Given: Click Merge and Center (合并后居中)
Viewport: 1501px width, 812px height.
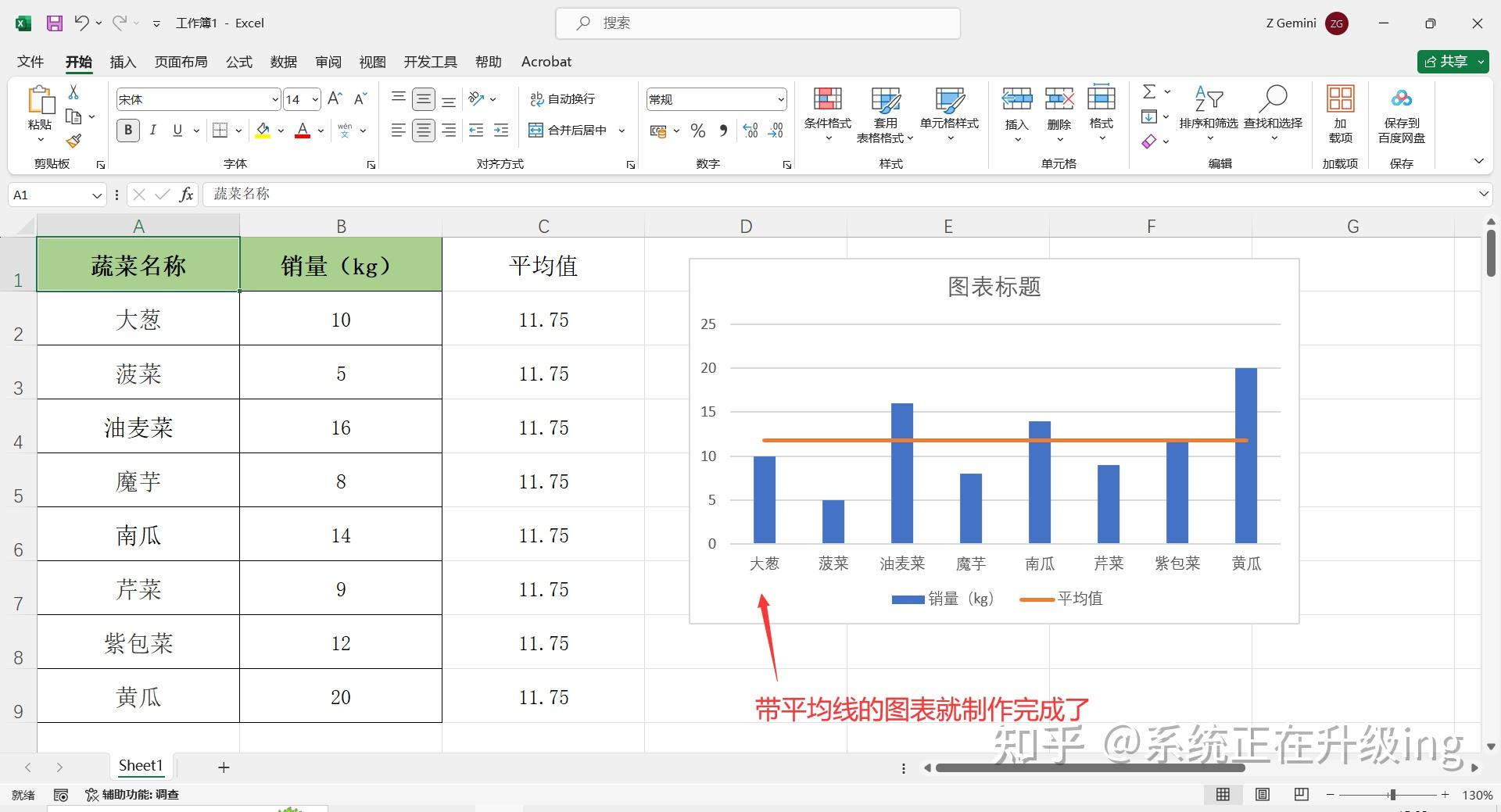Looking at the screenshot, I should (568, 131).
